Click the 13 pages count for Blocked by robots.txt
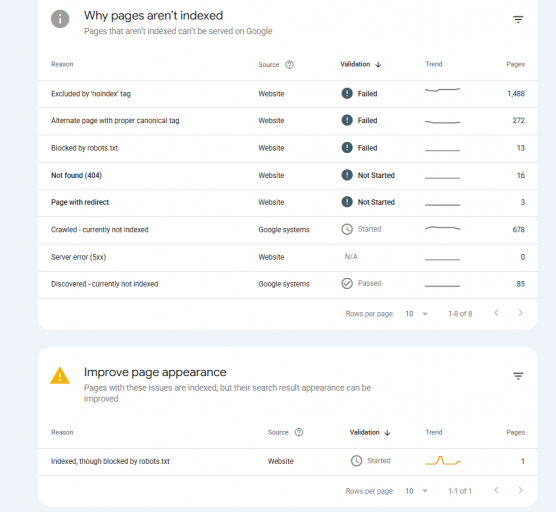 coord(521,148)
